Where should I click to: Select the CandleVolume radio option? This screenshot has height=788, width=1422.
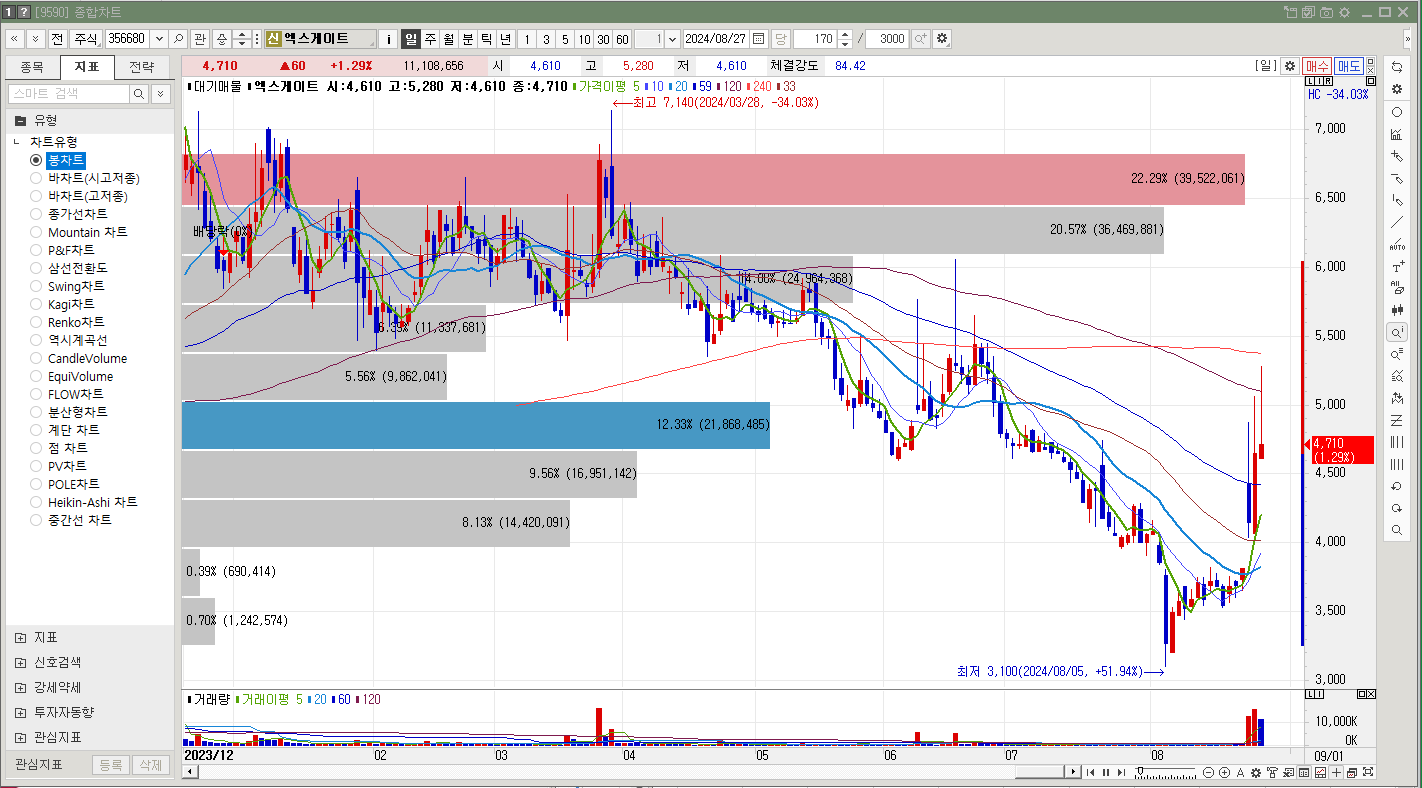tap(36, 358)
